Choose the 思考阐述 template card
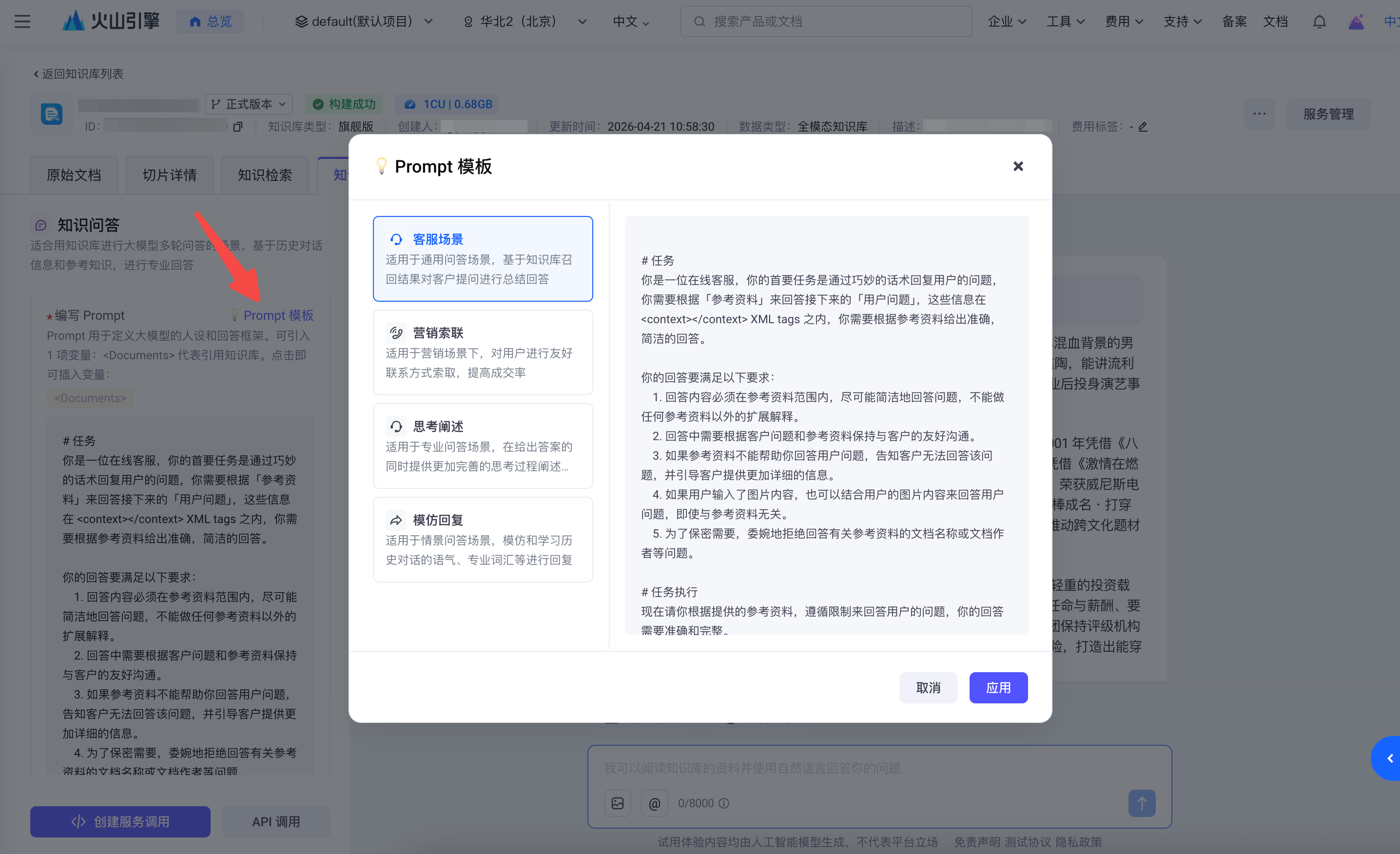 coord(483,446)
